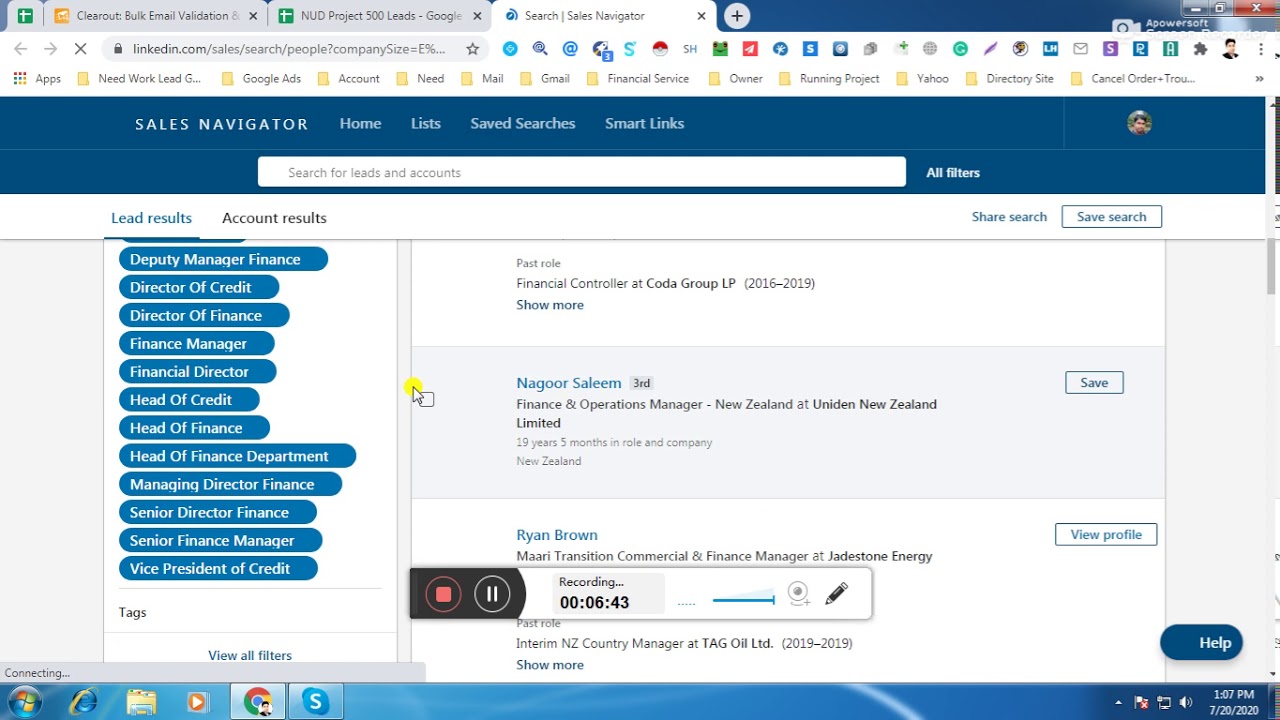The height and width of the screenshot is (720, 1280).
Task: Remove the Financial Director filter pill
Action: pyautogui.click(x=198, y=371)
